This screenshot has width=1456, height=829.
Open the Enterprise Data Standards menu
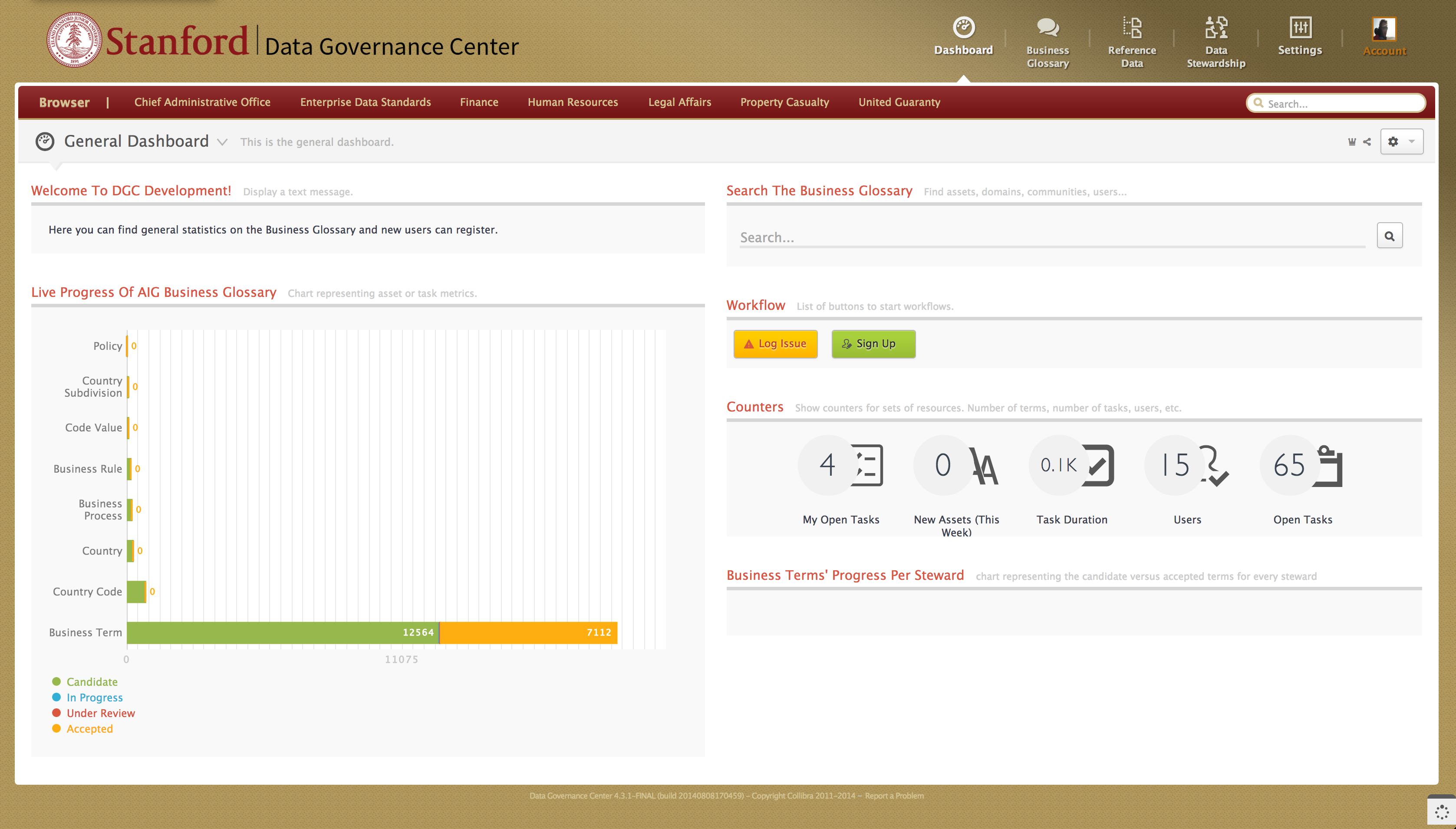[365, 102]
